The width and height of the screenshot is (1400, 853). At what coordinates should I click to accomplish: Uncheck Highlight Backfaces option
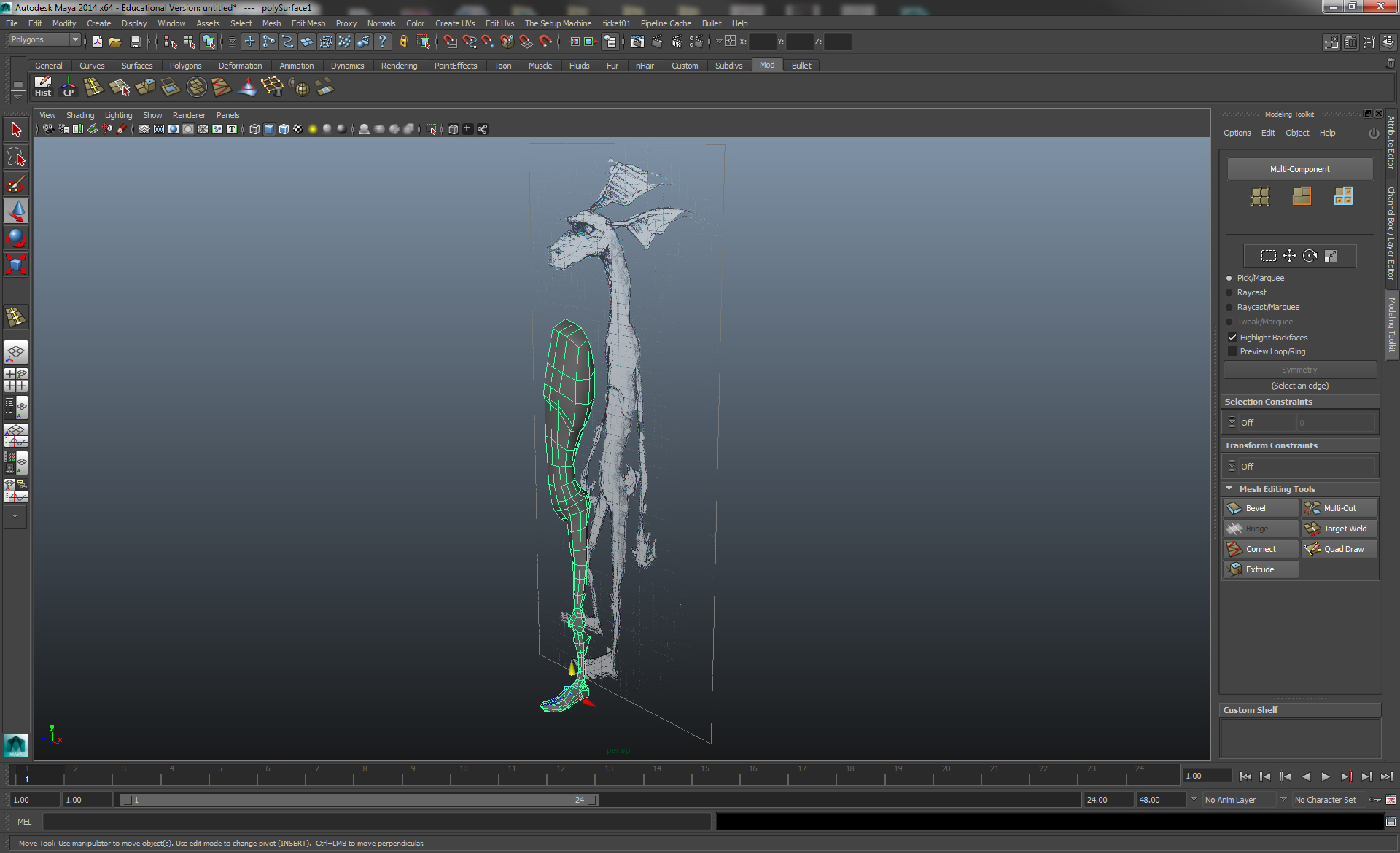point(1233,338)
